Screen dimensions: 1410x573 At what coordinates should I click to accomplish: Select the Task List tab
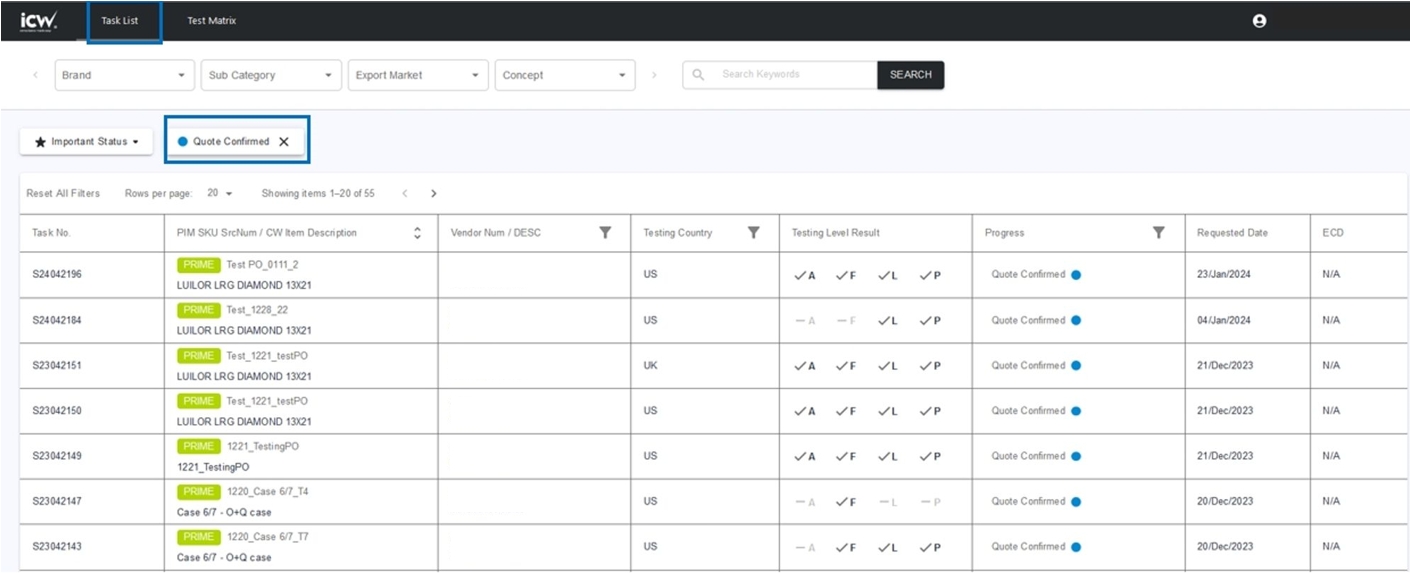click(120, 20)
